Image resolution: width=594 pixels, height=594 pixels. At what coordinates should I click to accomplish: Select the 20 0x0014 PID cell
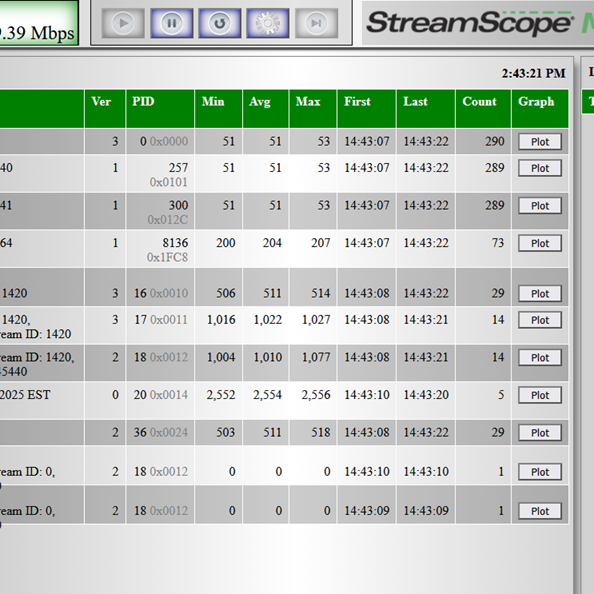pos(160,400)
